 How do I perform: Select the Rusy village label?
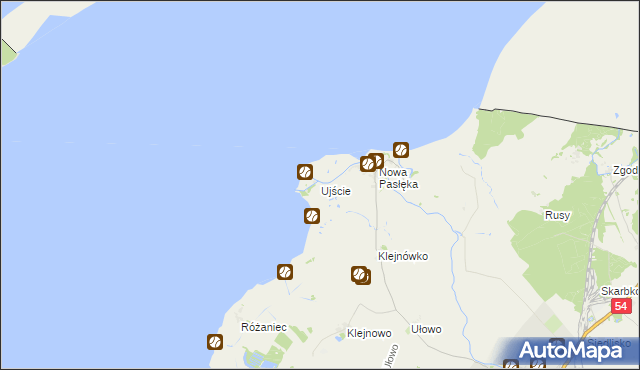point(557,215)
